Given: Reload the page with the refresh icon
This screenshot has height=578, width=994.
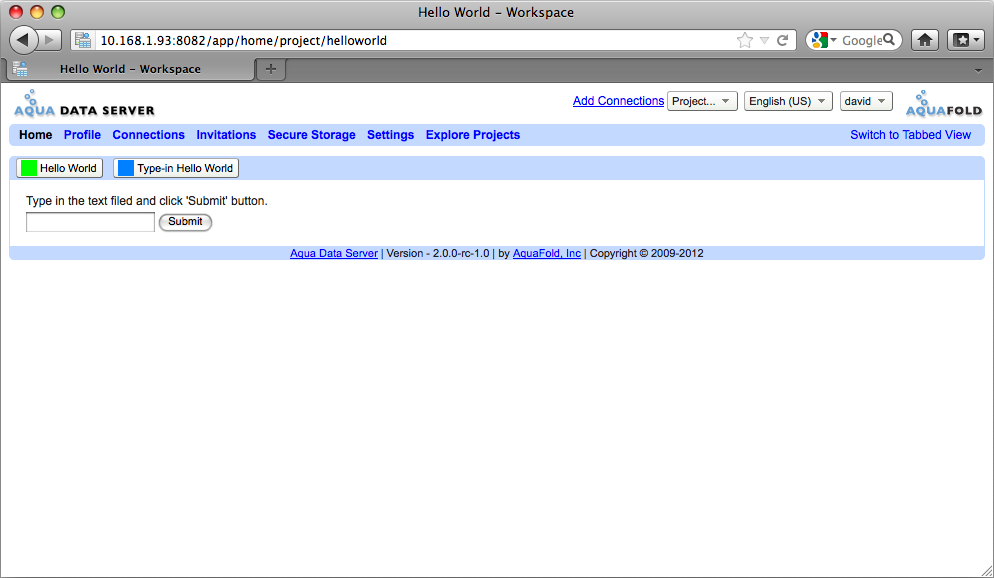Looking at the screenshot, I should pyautogui.click(x=783, y=41).
